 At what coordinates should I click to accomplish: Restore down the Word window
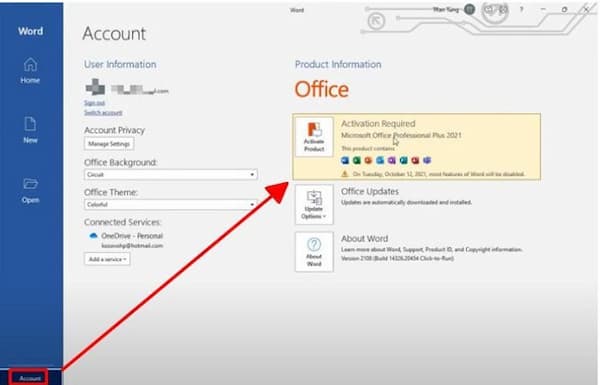(x=564, y=10)
